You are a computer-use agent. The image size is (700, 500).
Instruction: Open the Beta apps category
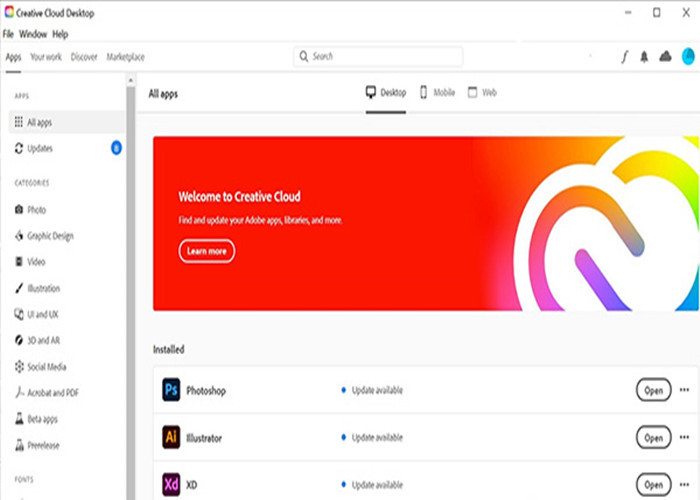tap(36, 419)
